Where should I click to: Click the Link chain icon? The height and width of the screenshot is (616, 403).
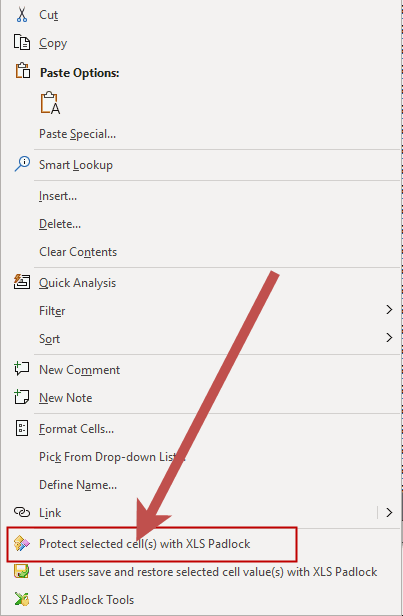click(22, 512)
